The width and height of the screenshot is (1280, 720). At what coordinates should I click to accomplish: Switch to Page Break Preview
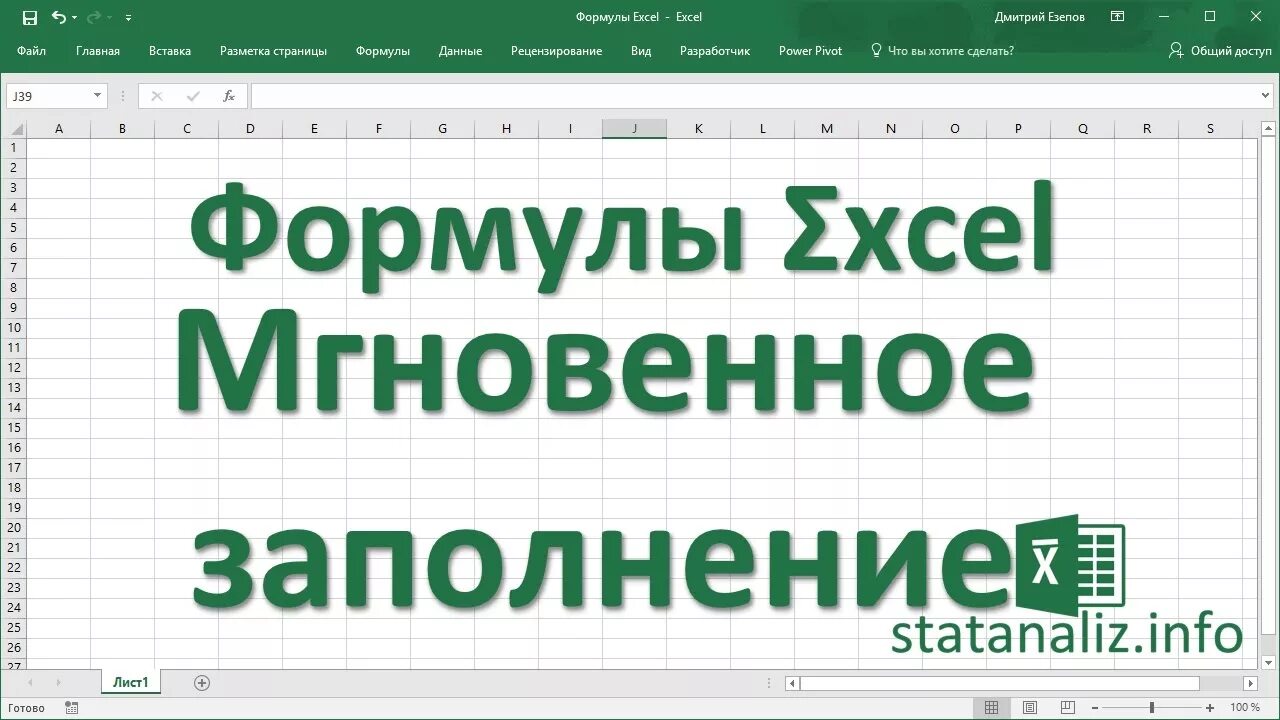(x=1069, y=708)
